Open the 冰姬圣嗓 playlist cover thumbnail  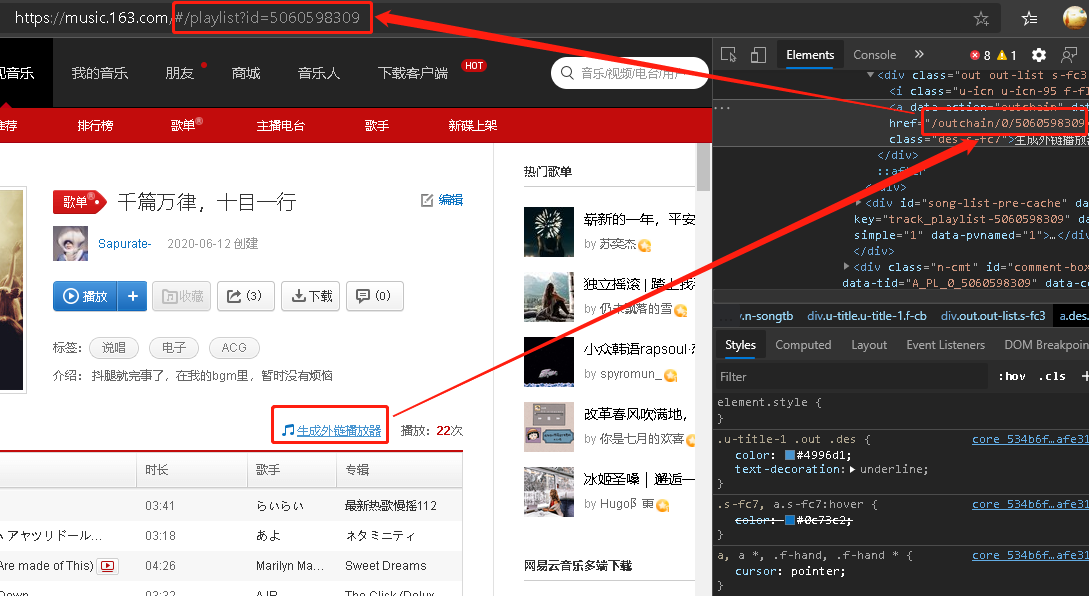pyautogui.click(x=549, y=492)
